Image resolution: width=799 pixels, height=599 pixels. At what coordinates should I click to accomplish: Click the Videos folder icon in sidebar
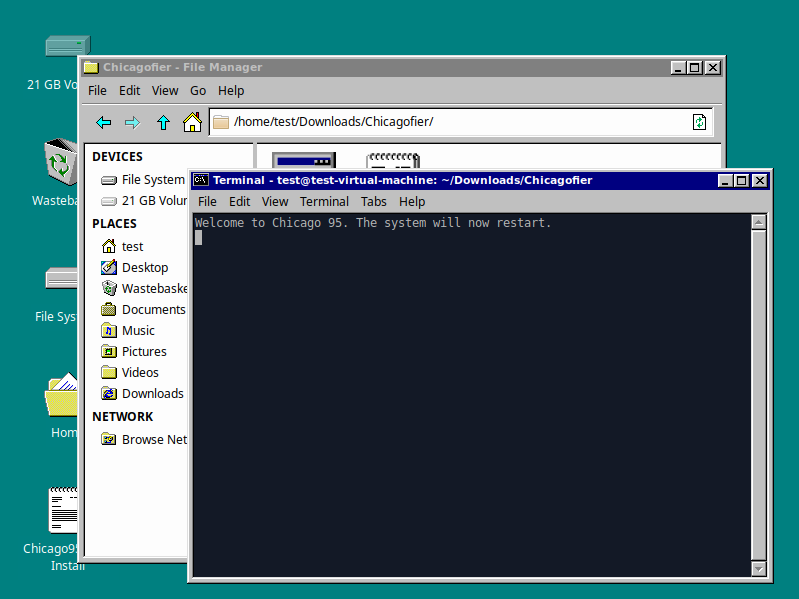[x=109, y=372]
